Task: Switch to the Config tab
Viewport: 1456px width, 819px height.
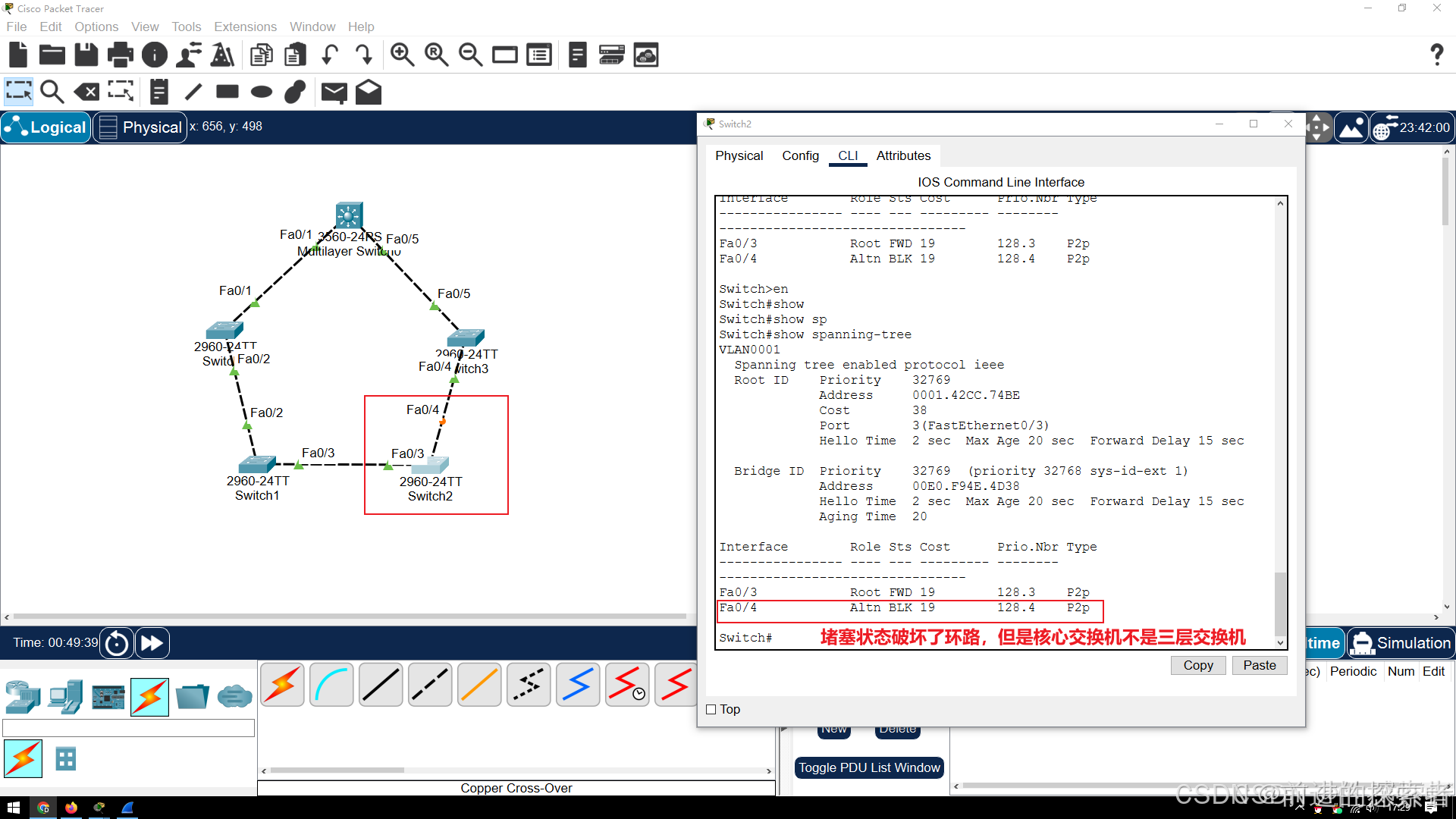Action: pos(800,155)
